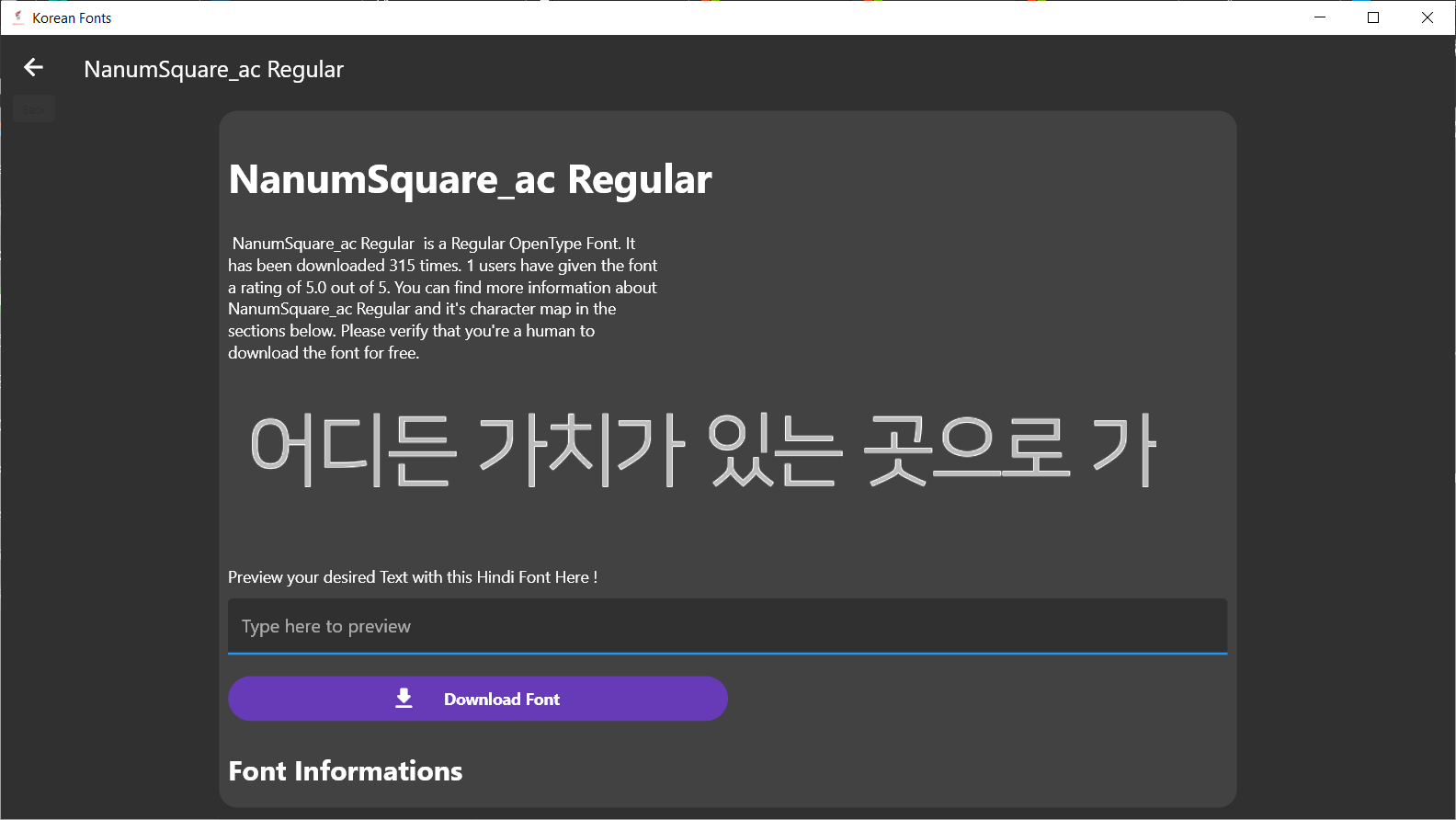Click the Font Informations heading
Screen dimensions: 1456x820
(346, 771)
